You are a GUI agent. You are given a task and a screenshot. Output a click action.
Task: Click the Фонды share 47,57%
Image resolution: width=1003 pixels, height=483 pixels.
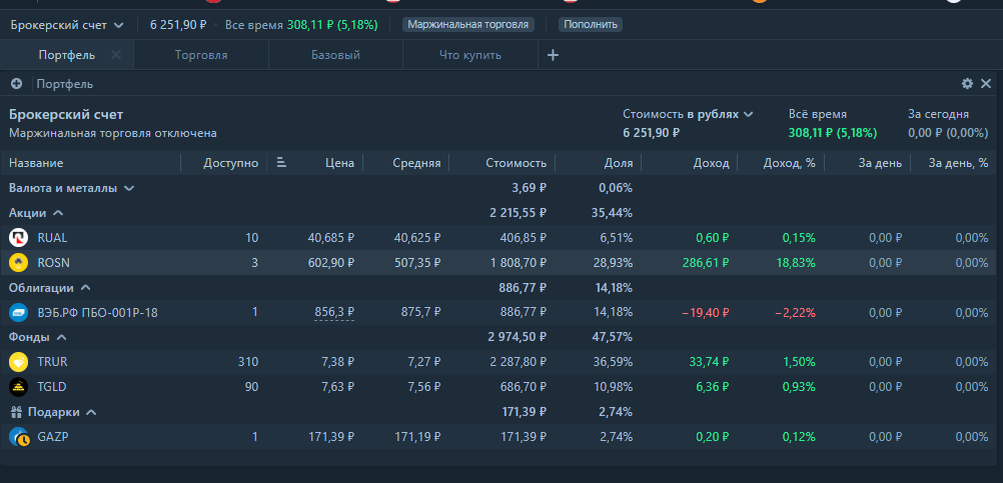click(612, 337)
